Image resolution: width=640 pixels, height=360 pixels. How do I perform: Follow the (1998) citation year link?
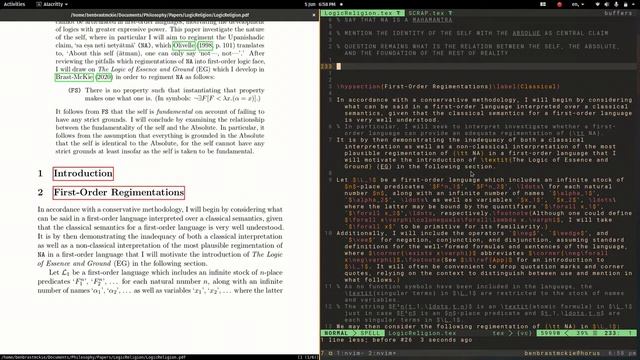[x=205, y=45]
